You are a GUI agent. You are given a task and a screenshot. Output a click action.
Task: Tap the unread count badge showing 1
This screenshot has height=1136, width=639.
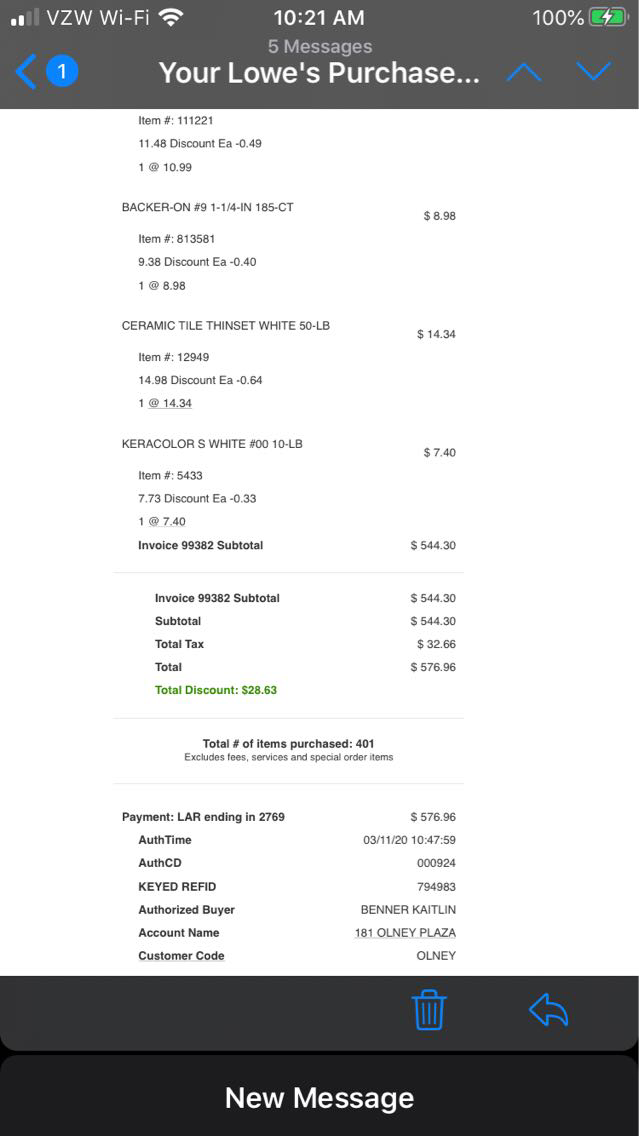click(62, 72)
